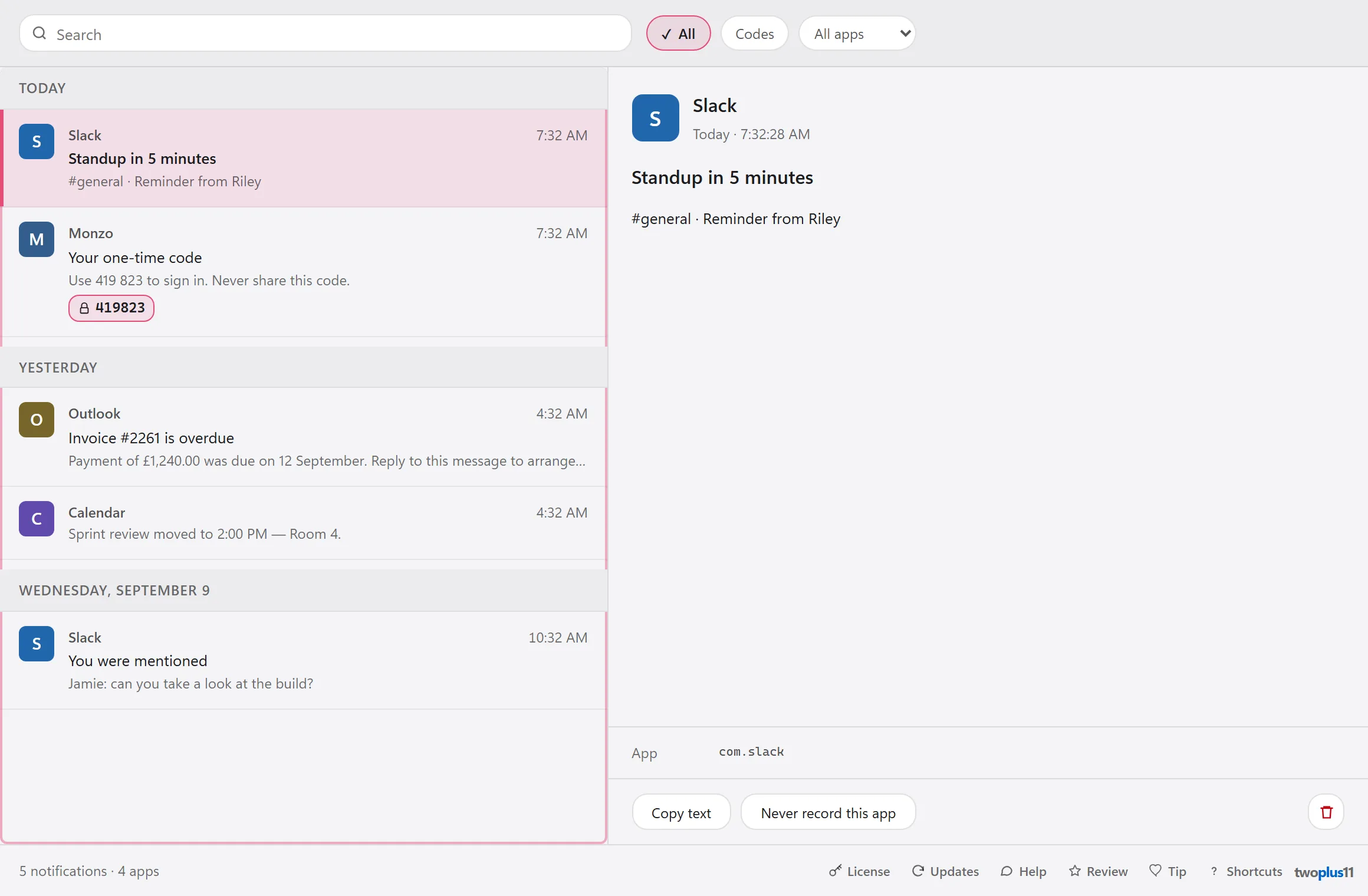Click large Slack icon in detail pane
Viewport: 1368px width, 896px height.
[x=655, y=118]
